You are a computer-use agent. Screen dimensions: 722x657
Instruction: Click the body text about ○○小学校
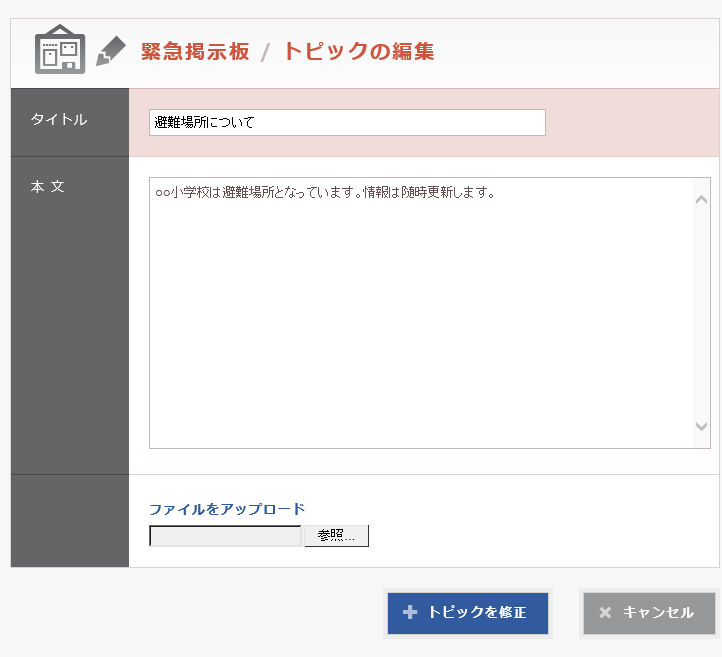coord(325,193)
